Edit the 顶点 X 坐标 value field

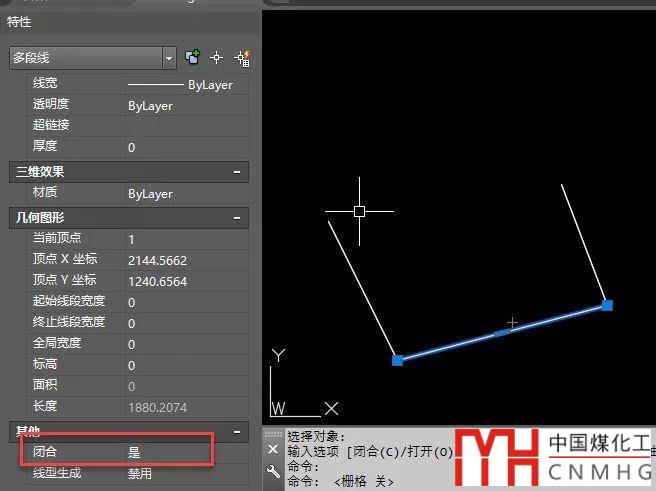[x=185, y=260]
